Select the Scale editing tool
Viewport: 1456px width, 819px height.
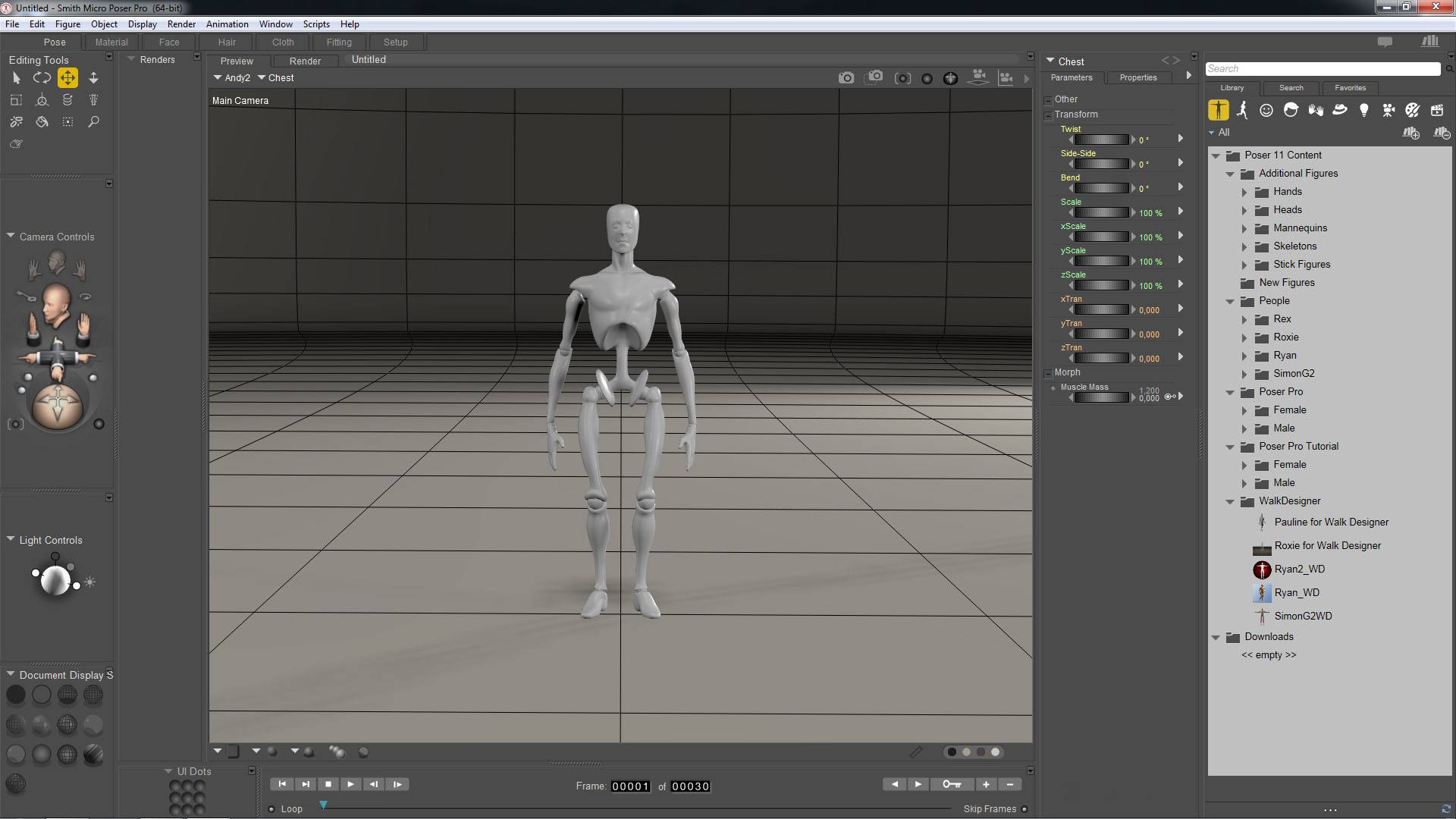[x=16, y=99]
